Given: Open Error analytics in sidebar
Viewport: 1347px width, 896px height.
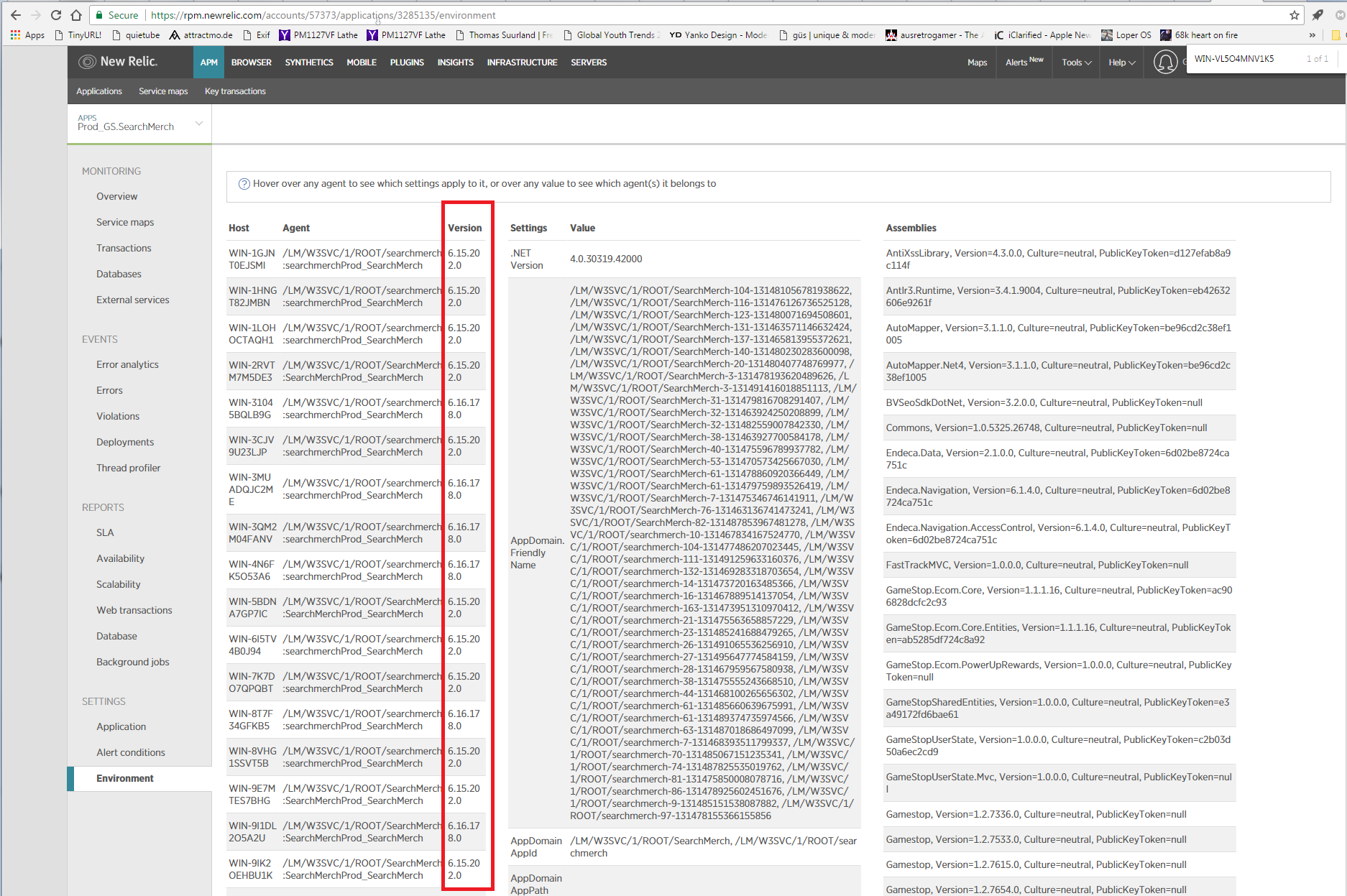Looking at the screenshot, I should pos(127,364).
